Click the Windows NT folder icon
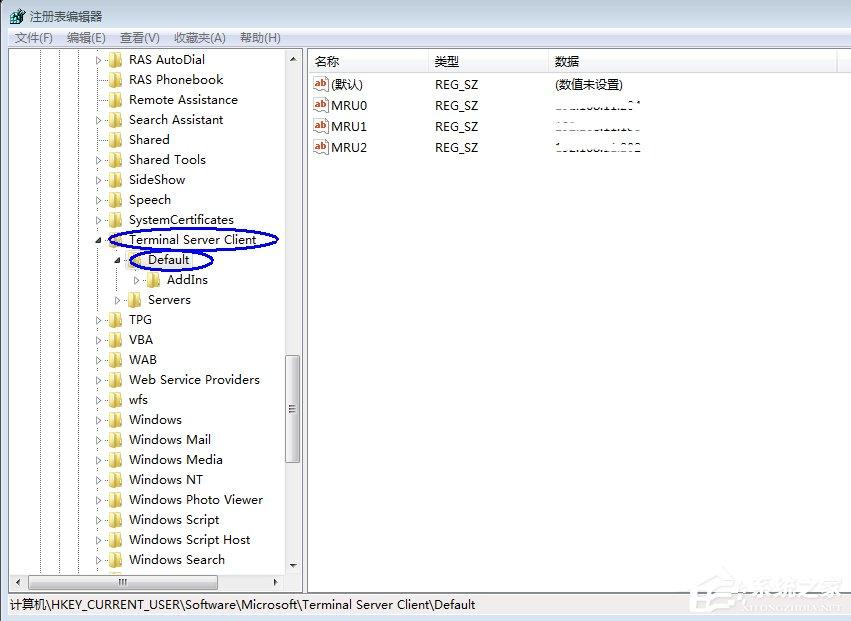Image resolution: width=851 pixels, height=621 pixels. (x=115, y=480)
